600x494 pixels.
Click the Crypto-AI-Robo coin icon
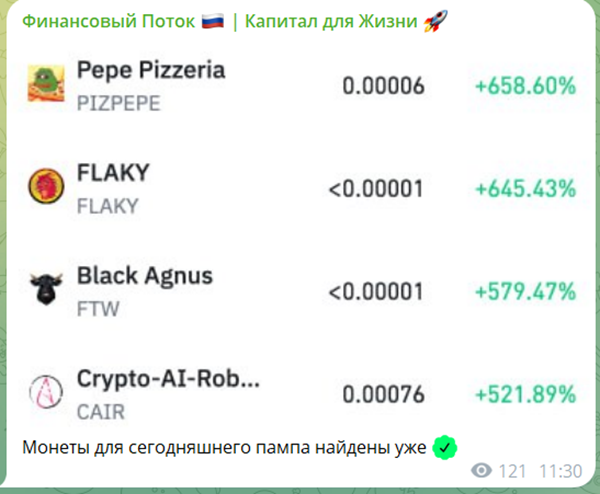coord(43,391)
